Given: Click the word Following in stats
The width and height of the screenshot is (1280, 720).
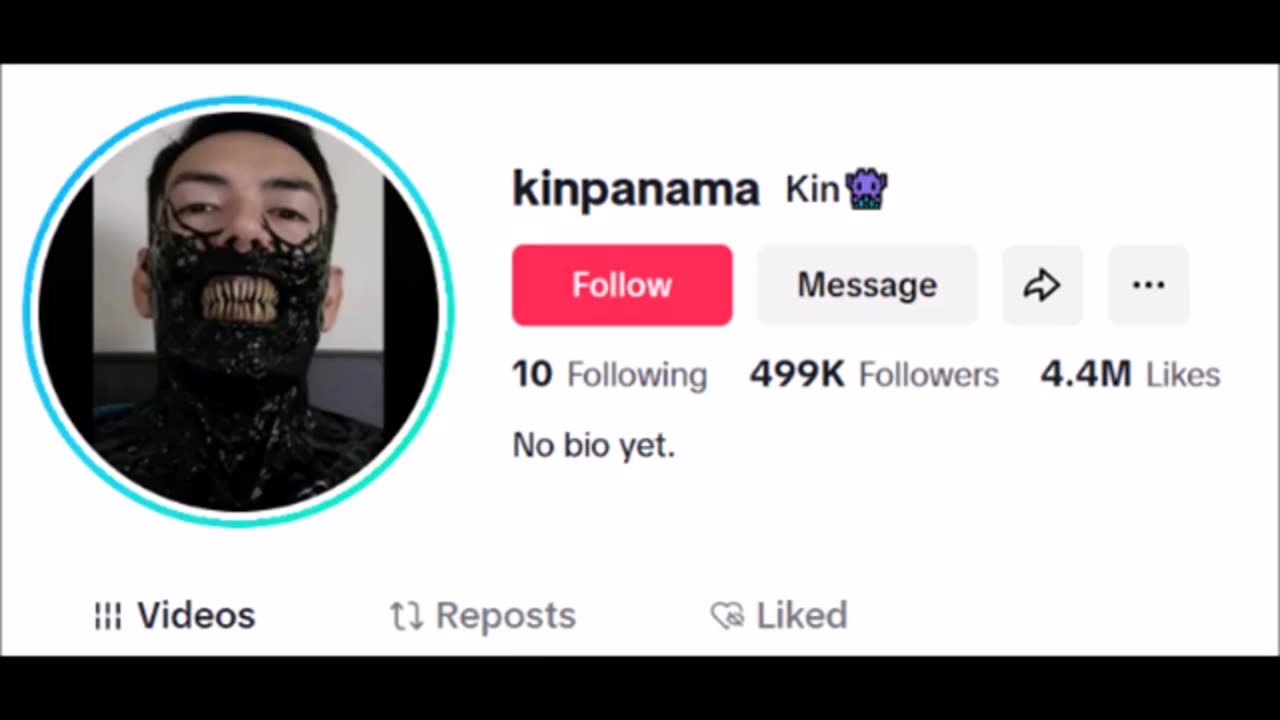Looking at the screenshot, I should tap(637, 375).
